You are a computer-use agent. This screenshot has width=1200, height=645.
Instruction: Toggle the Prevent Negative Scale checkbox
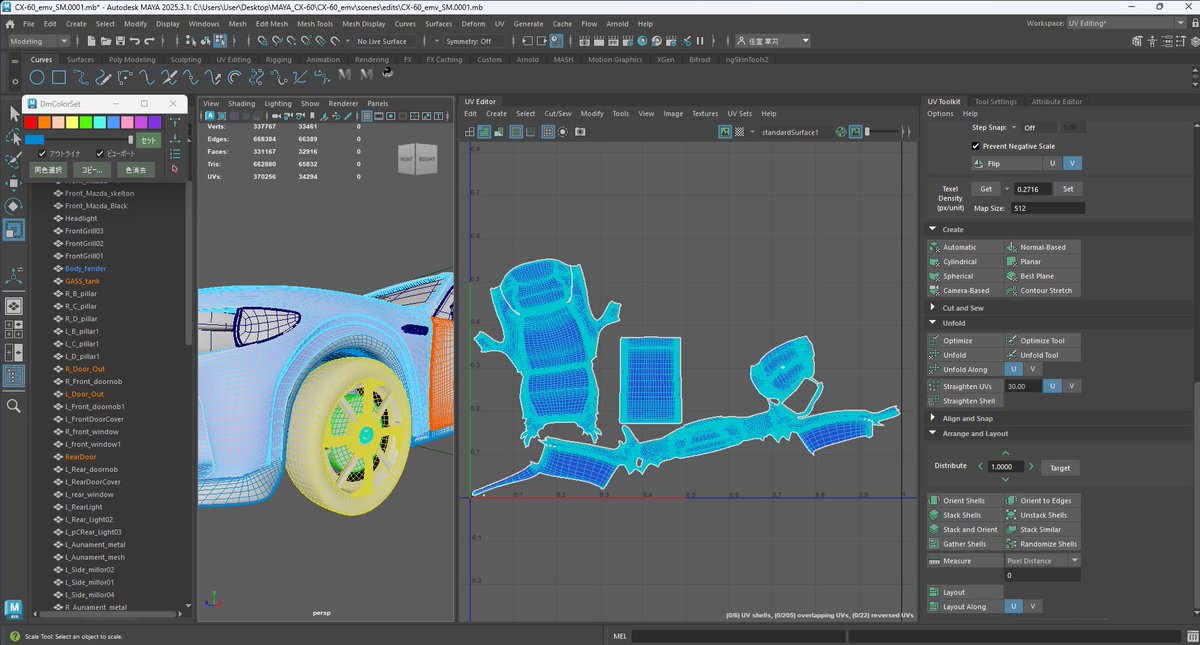point(976,146)
